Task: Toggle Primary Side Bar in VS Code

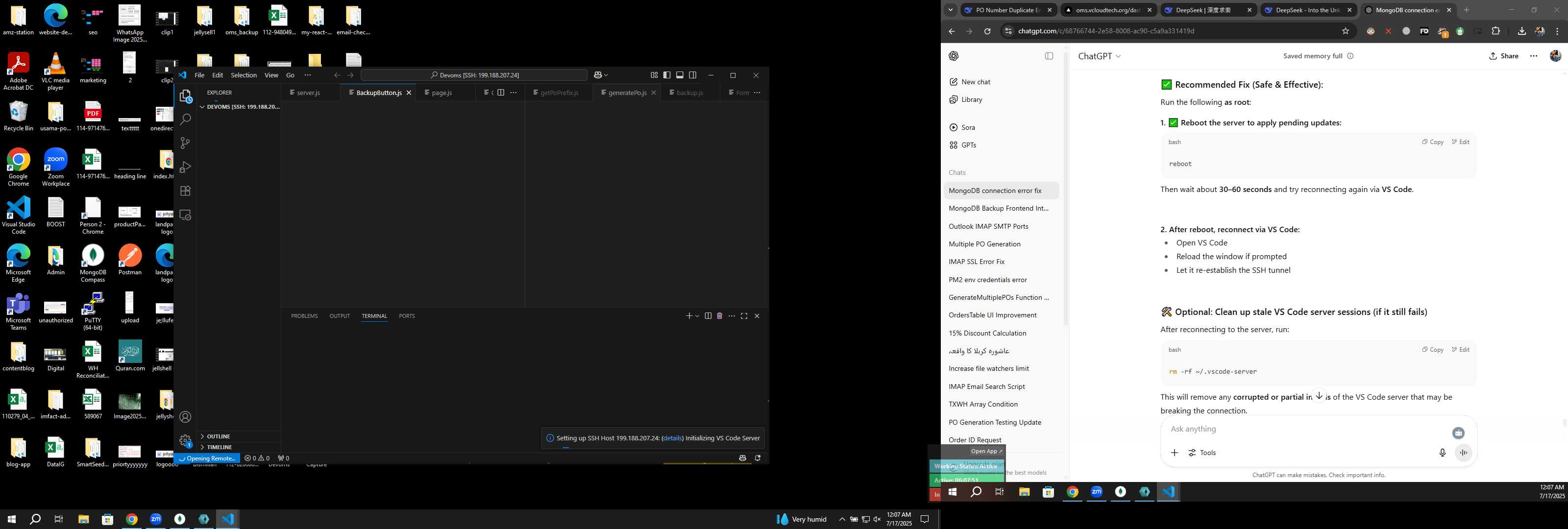Action: (667, 75)
